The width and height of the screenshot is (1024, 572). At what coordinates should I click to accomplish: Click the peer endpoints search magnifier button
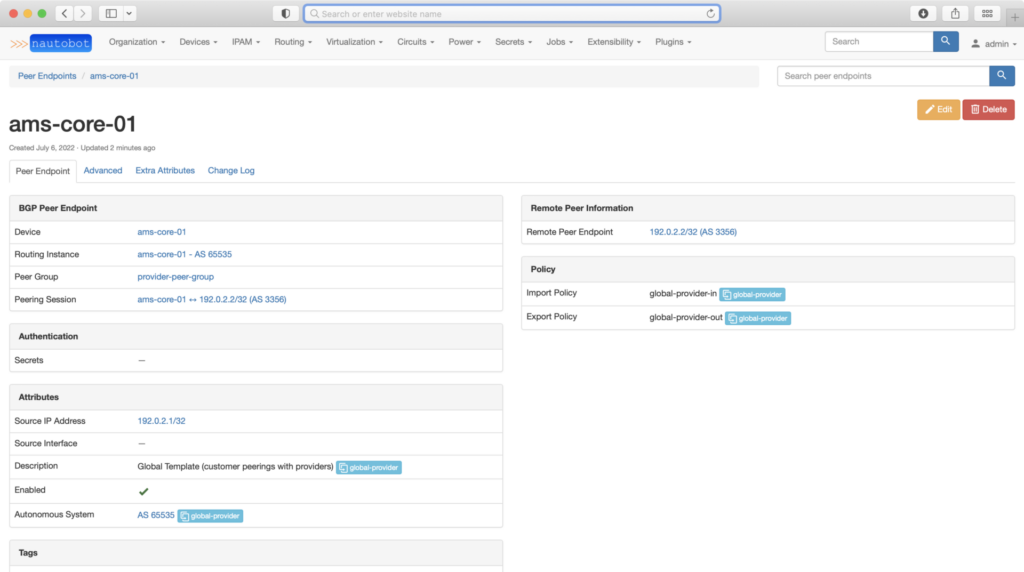click(x=1002, y=76)
